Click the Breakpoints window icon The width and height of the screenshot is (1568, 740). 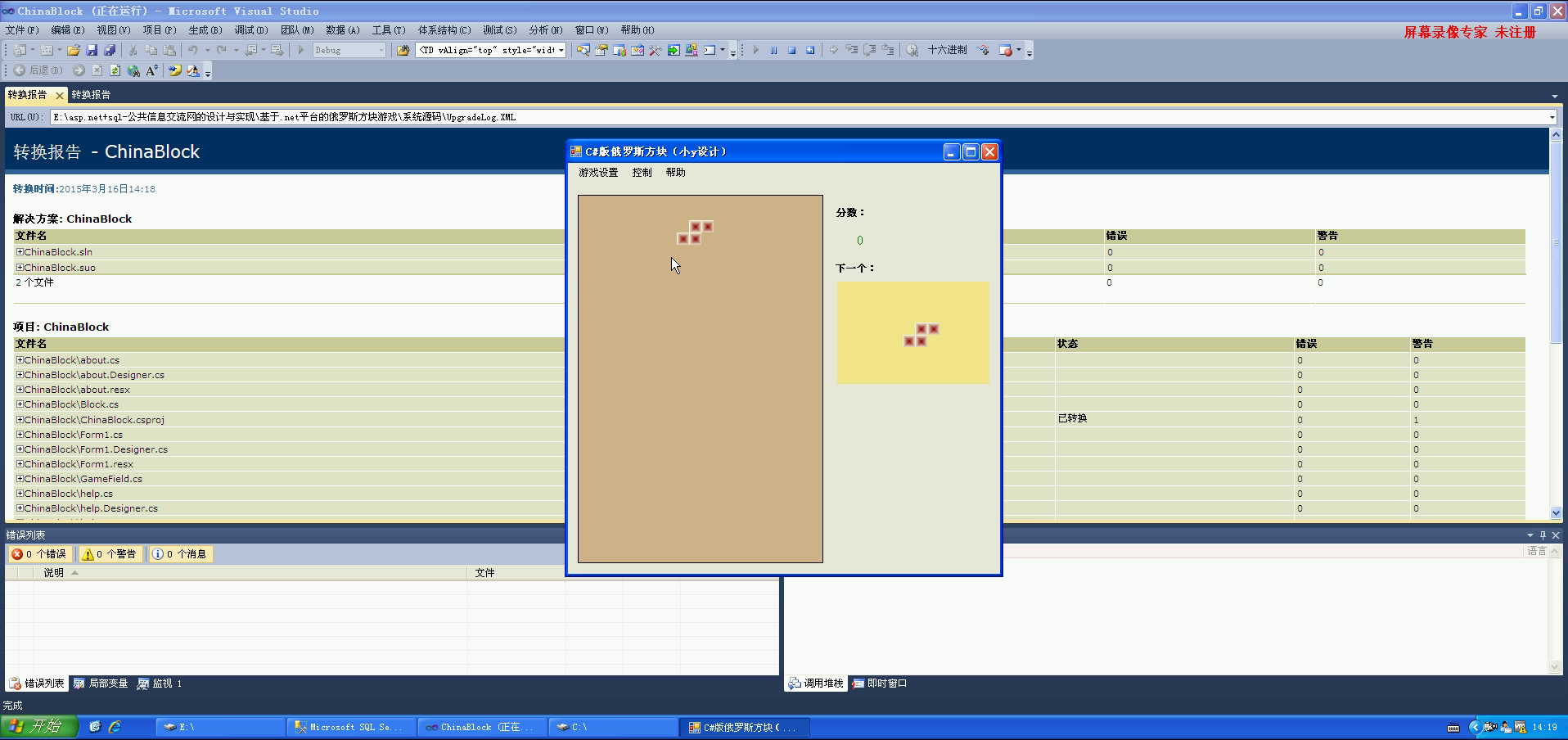(1006, 50)
